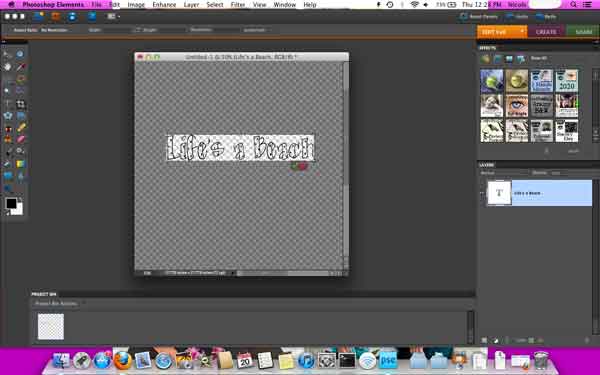Viewport: 600px width, 375px height.
Task: Open the EDIT Full tab arrow menu
Action: tap(522, 31)
